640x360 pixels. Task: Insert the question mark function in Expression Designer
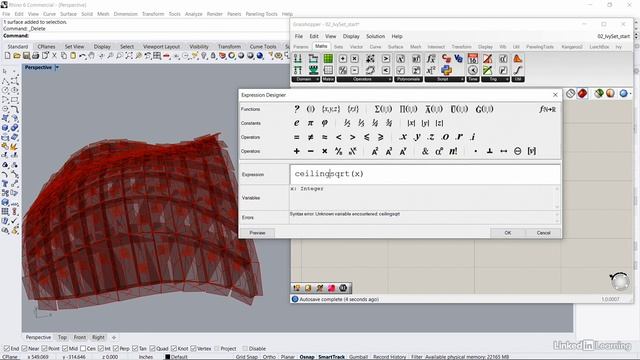point(297,109)
